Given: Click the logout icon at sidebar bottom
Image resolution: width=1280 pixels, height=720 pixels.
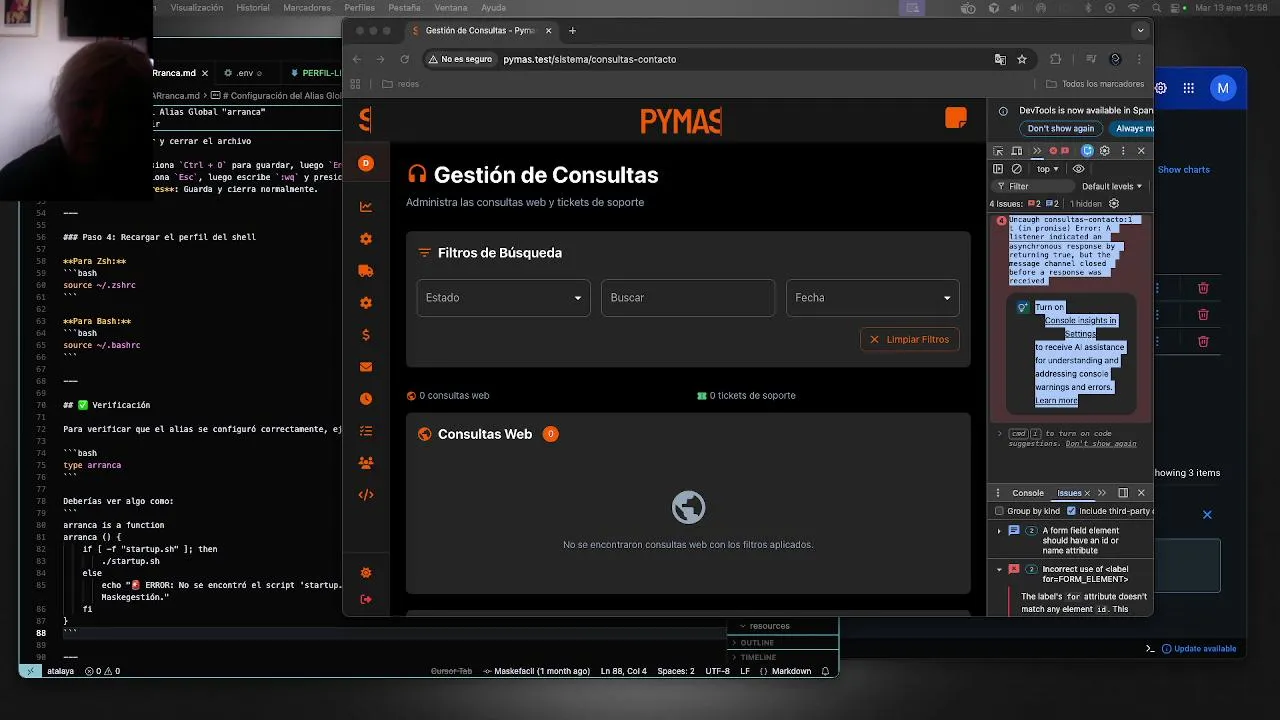Looking at the screenshot, I should (366, 599).
